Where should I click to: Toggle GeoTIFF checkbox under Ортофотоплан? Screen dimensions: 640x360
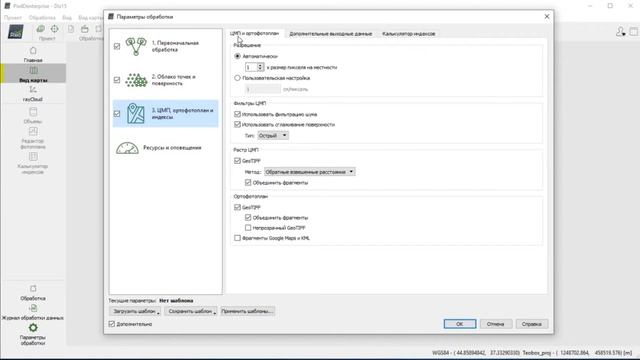point(237,207)
